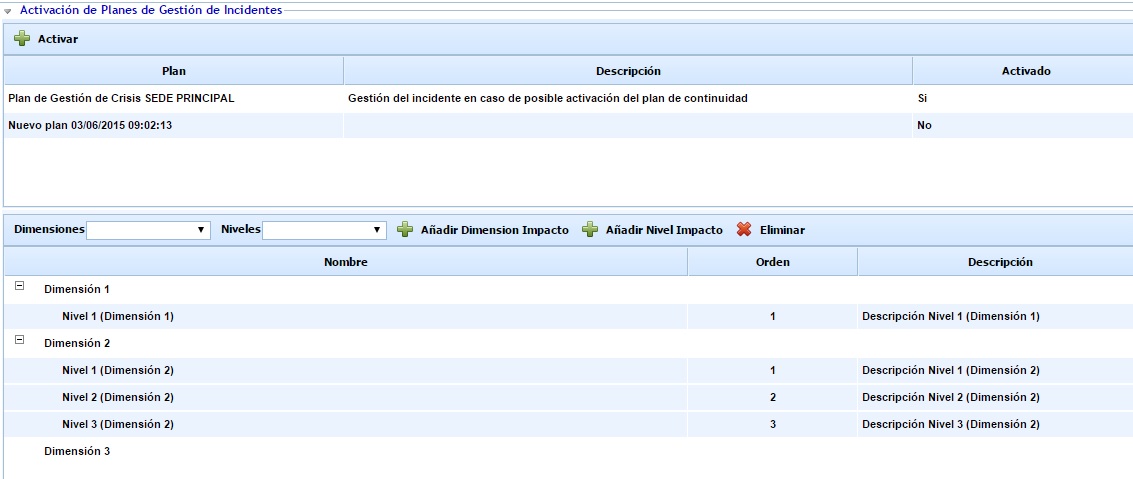Click the green plus Activar icon

coord(21,39)
